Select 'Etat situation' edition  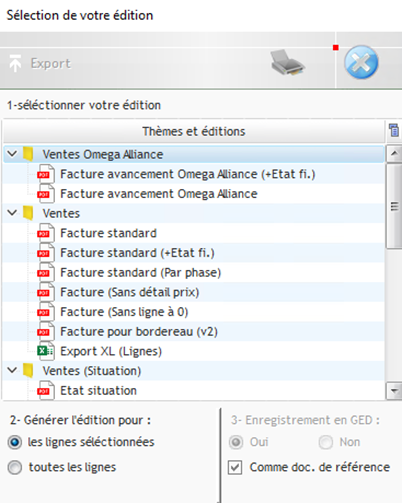pos(98,390)
